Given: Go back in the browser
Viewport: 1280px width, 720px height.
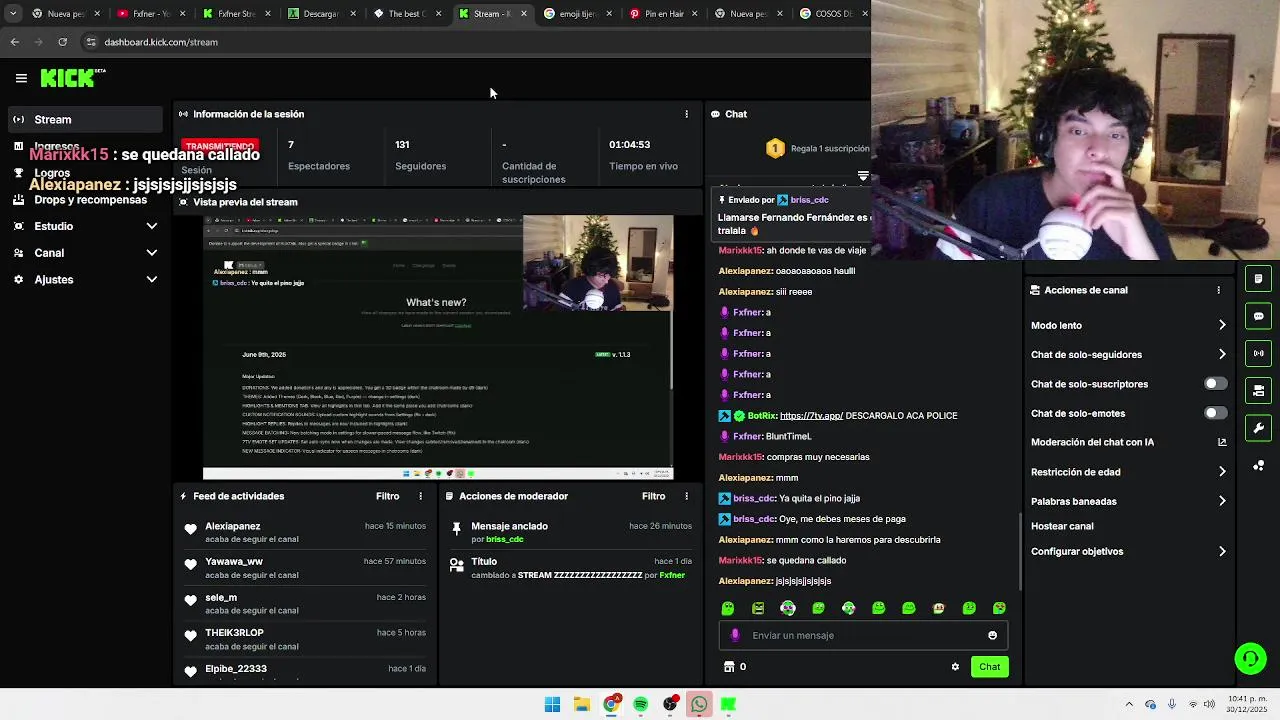Looking at the screenshot, I should coord(14,42).
